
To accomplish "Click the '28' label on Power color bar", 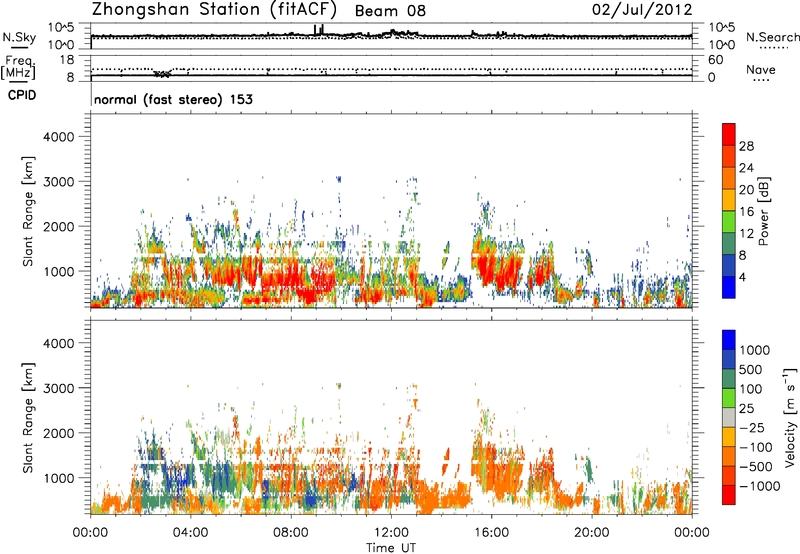I will [x=746, y=146].
